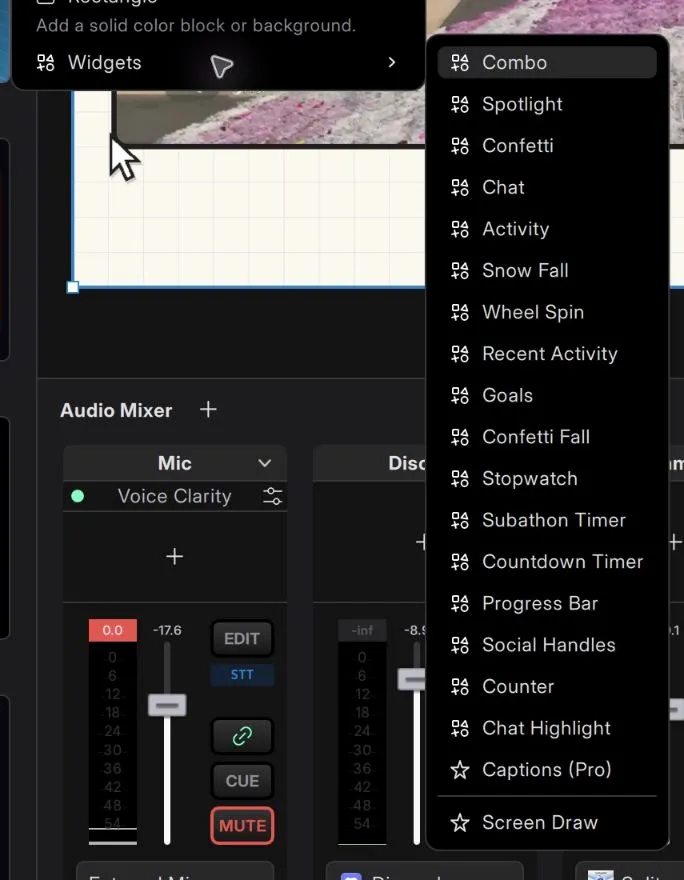The height and width of the screenshot is (880, 684).
Task: Enable CUE on Mic channel
Action: pos(242,781)
